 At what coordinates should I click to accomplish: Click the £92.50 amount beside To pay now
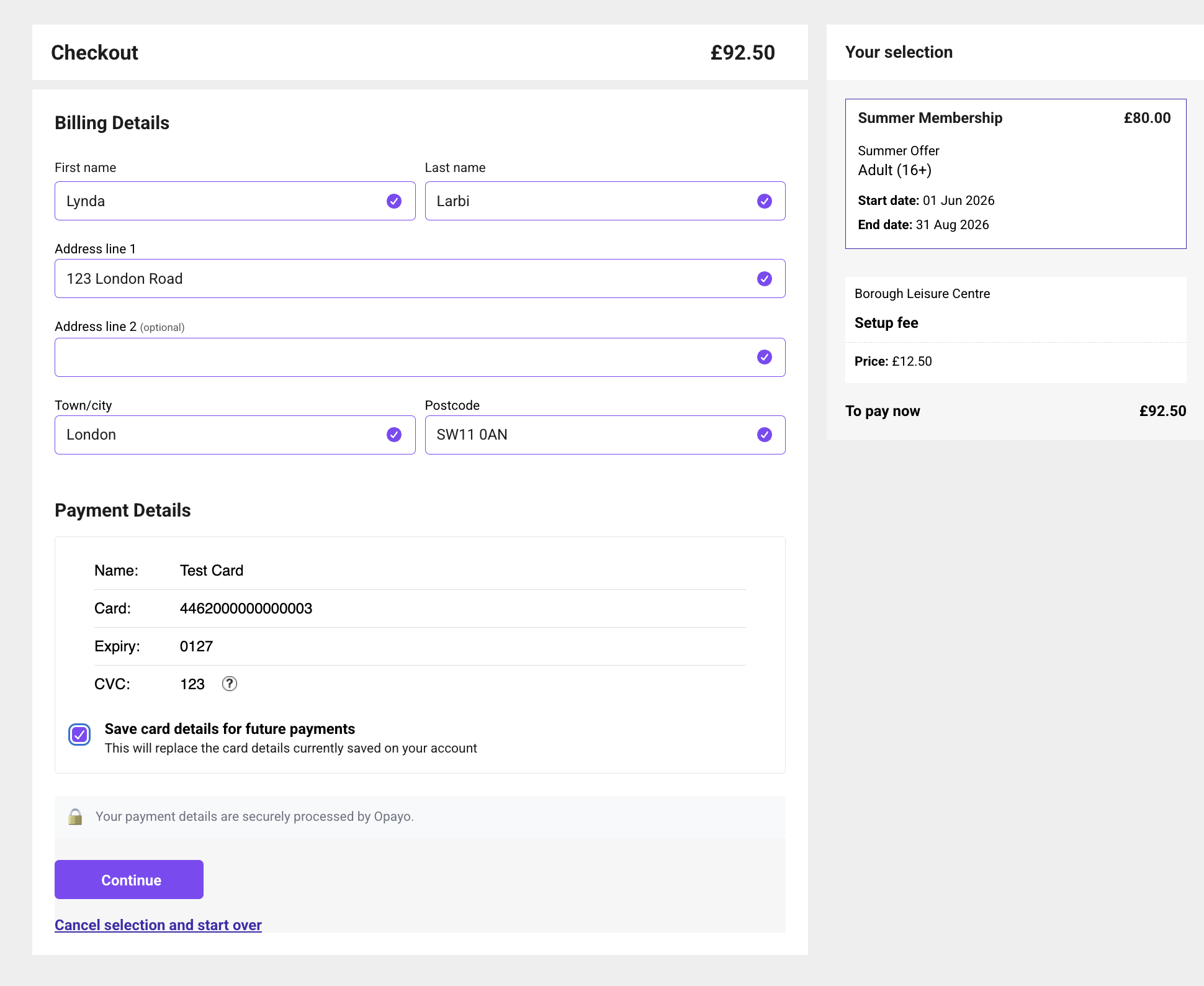click(x=1162, y=411)
